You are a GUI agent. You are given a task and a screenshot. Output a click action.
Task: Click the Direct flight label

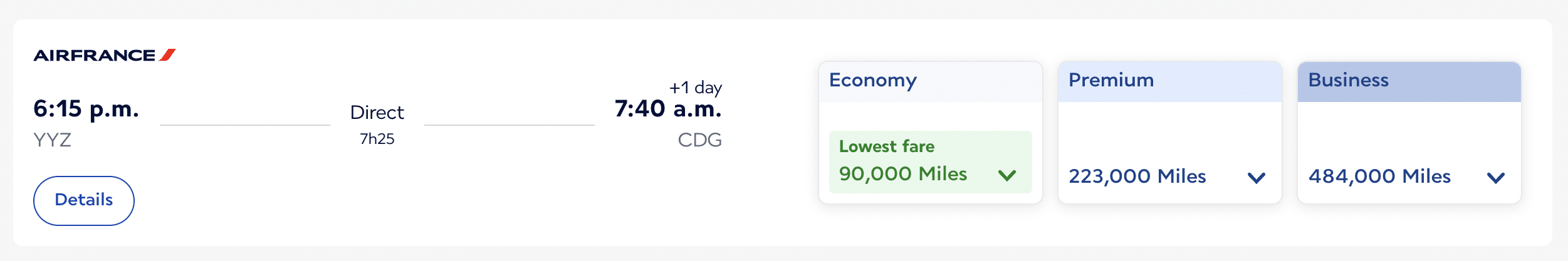coord(377,113)
